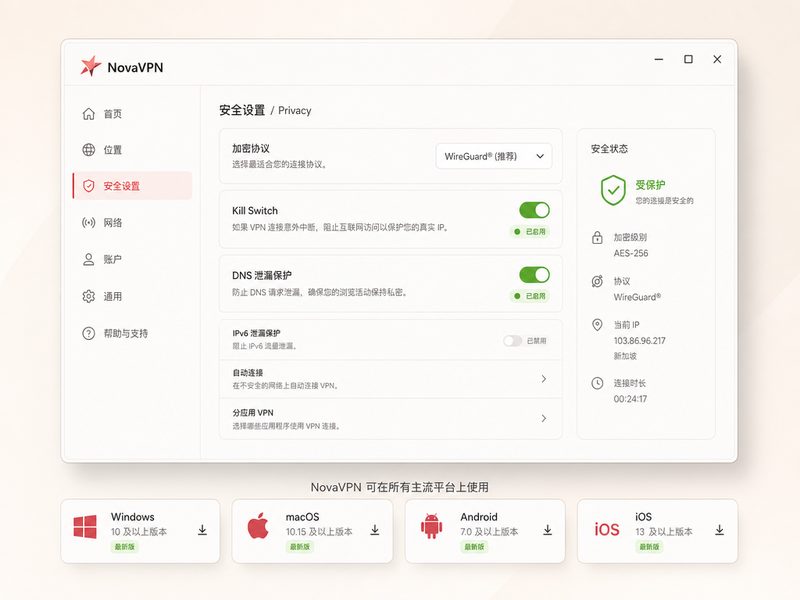The width and height of the screenshot is (800, 600).
Task: Click the 受保护 status text
Action: pos(650,185)
